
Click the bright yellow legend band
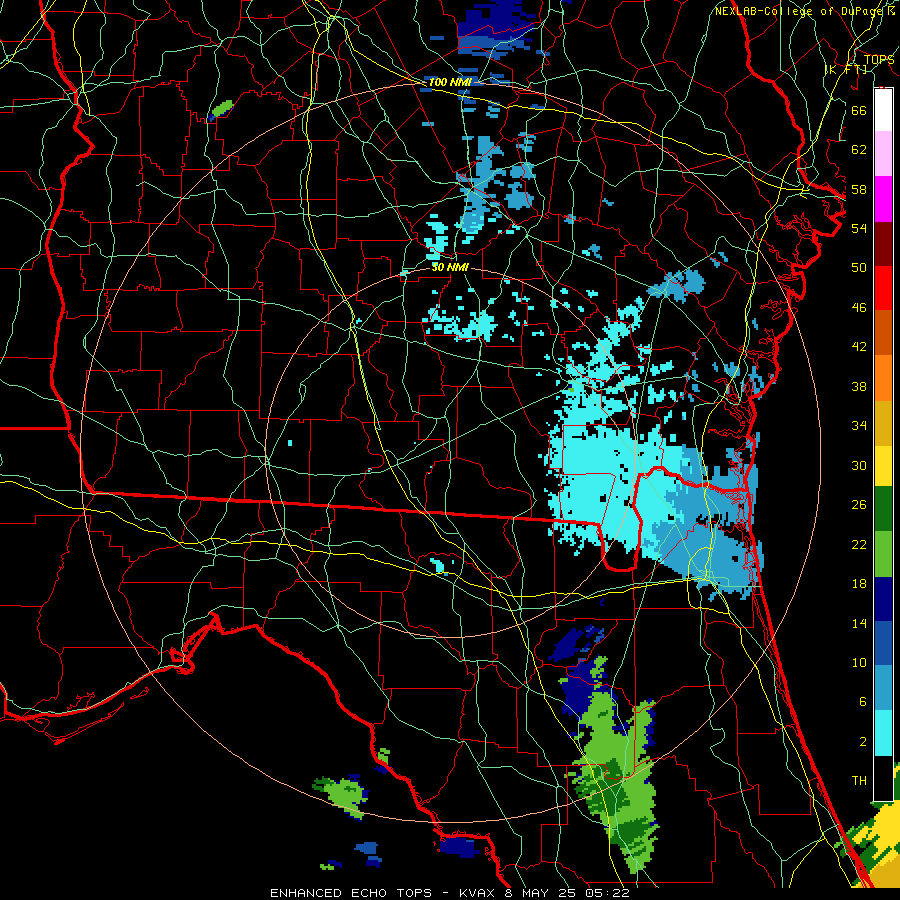pyautogui.click(x=883, y=466)
